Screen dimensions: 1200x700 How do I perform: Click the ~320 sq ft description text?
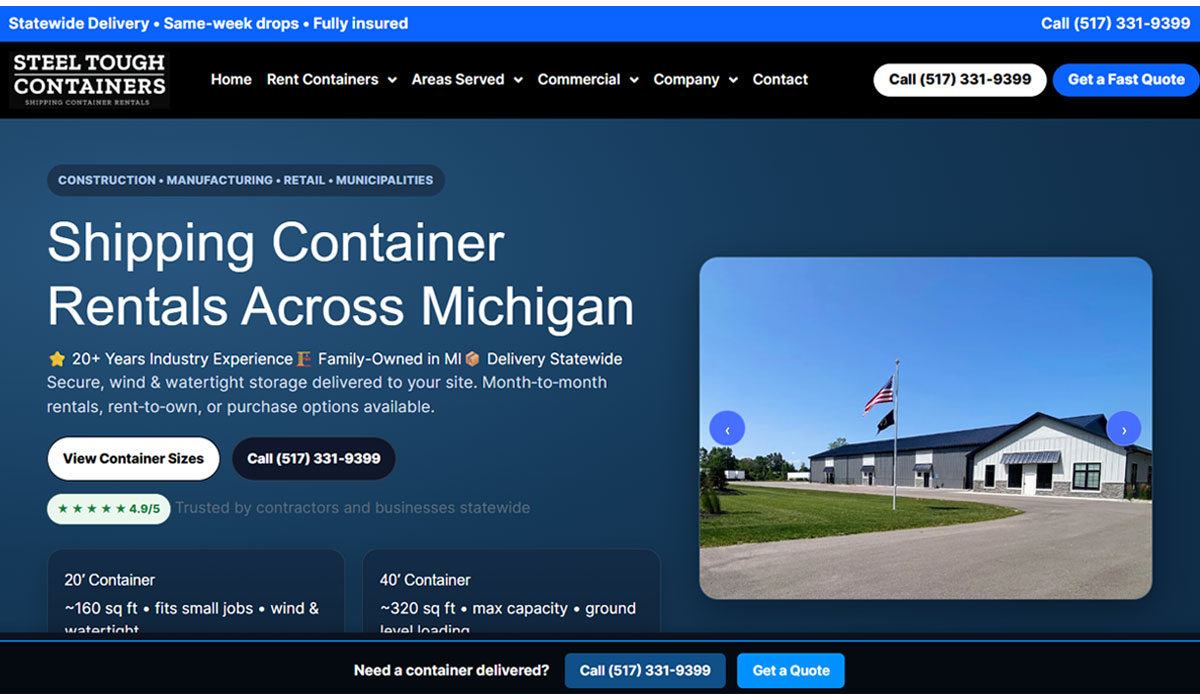[507, 618]
